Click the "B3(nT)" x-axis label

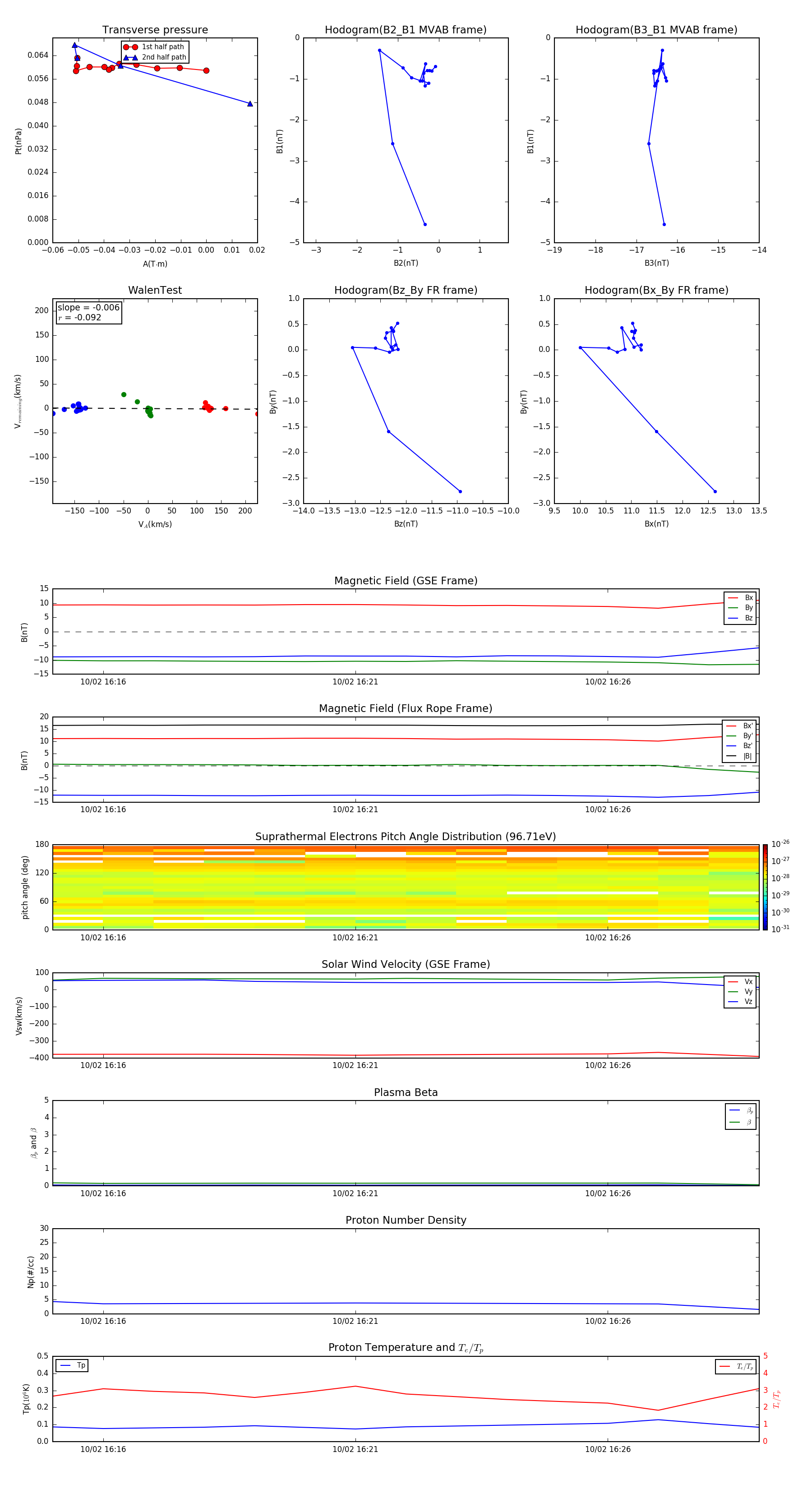tap(656, 263)
